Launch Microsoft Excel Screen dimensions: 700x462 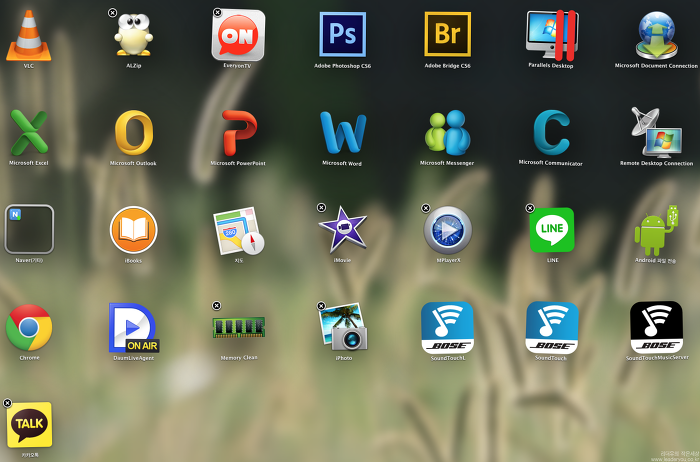click(x=29, y=133)
